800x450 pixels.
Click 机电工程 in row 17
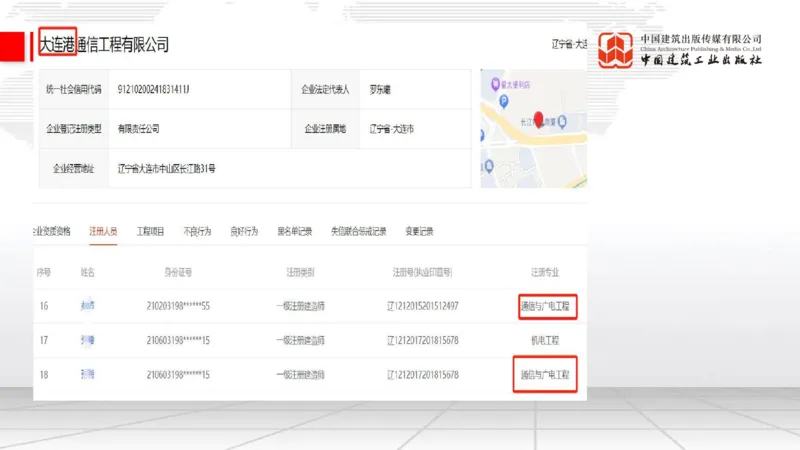click(545, 340)
